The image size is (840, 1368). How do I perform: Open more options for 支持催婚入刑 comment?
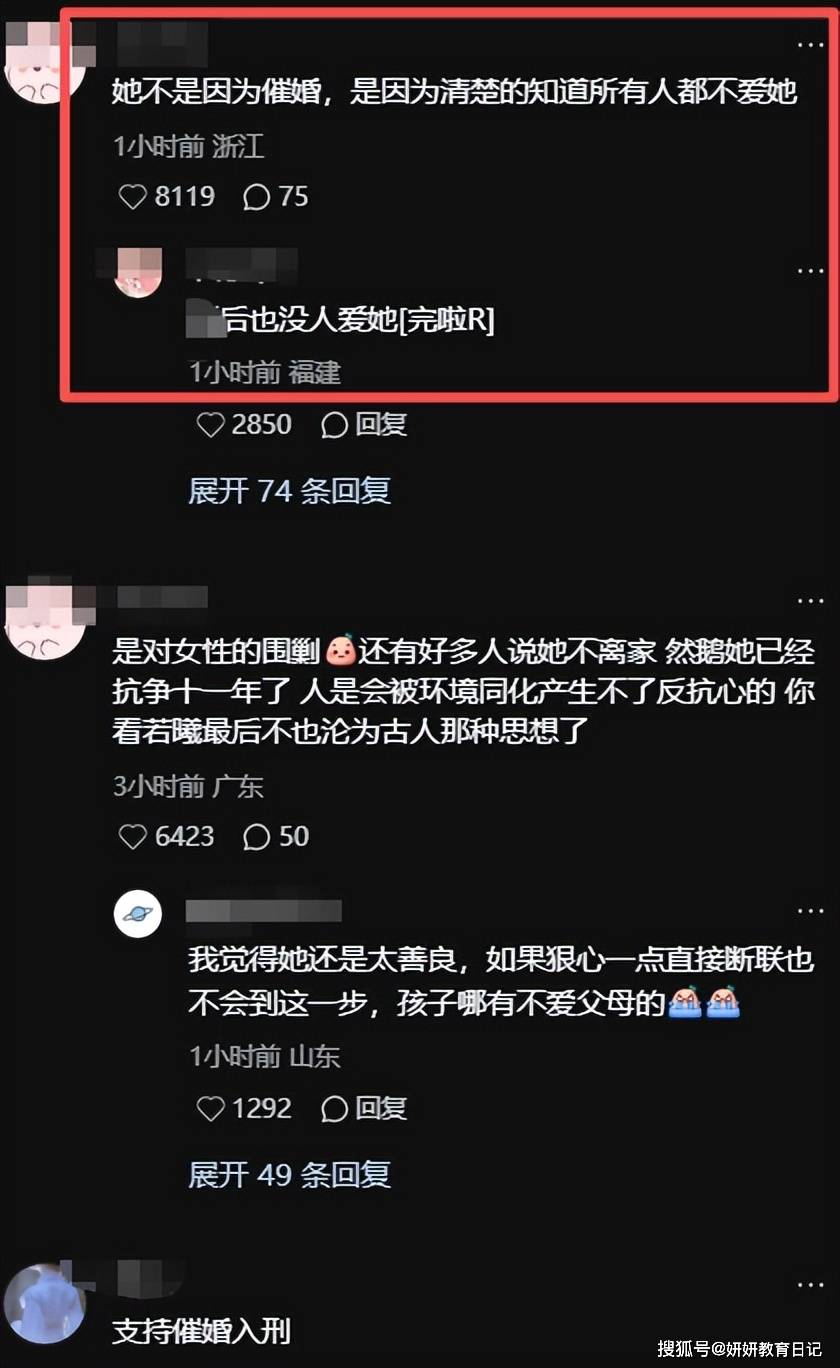pyautogui.click(x=809, y=1283)
